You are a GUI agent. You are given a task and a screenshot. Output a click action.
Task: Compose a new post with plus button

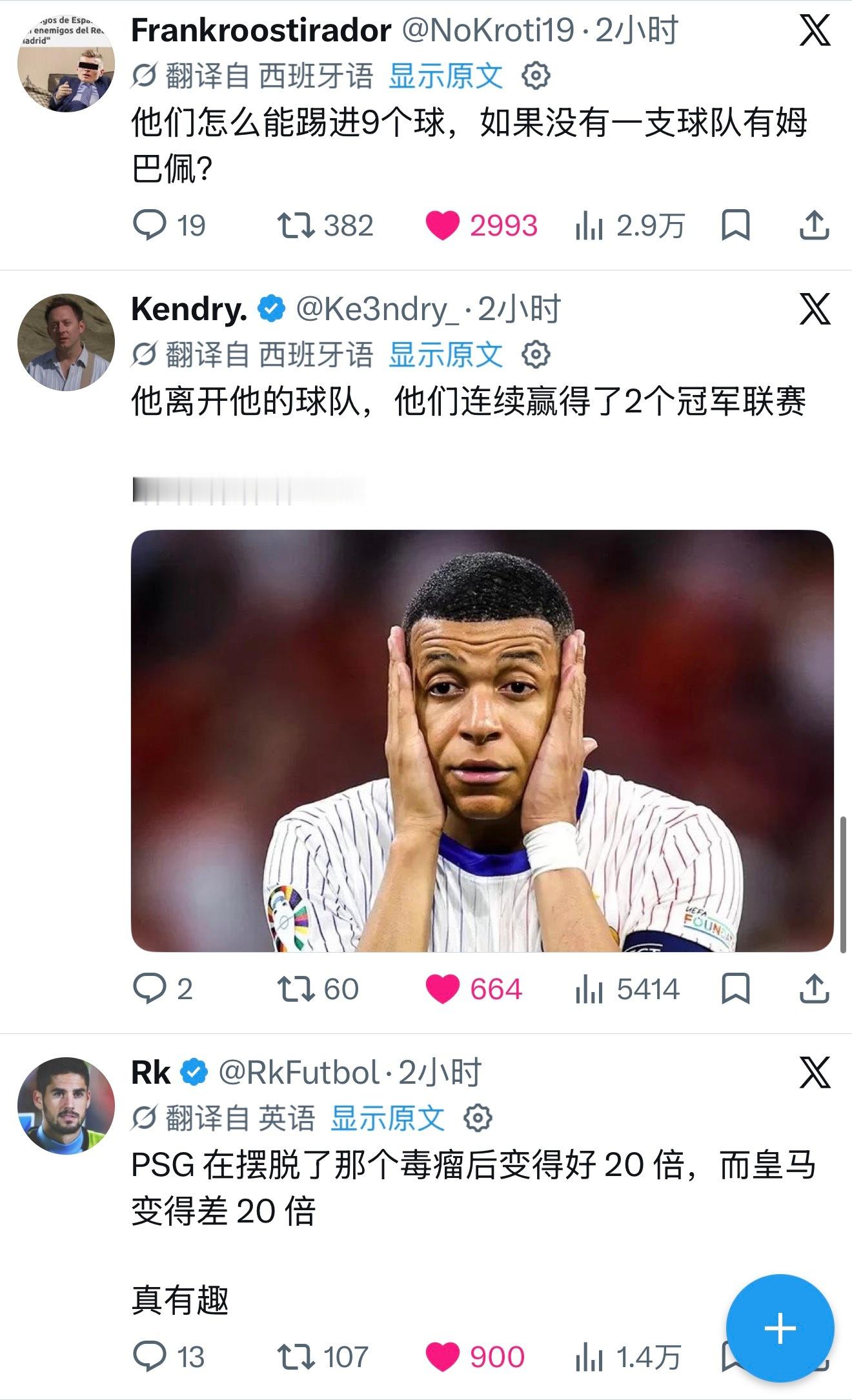(x=780, y=1328)
